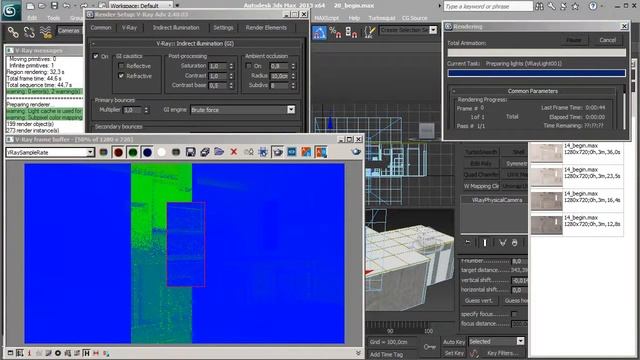
Task: Click the Guess vert. button
Action: (478, 300)
